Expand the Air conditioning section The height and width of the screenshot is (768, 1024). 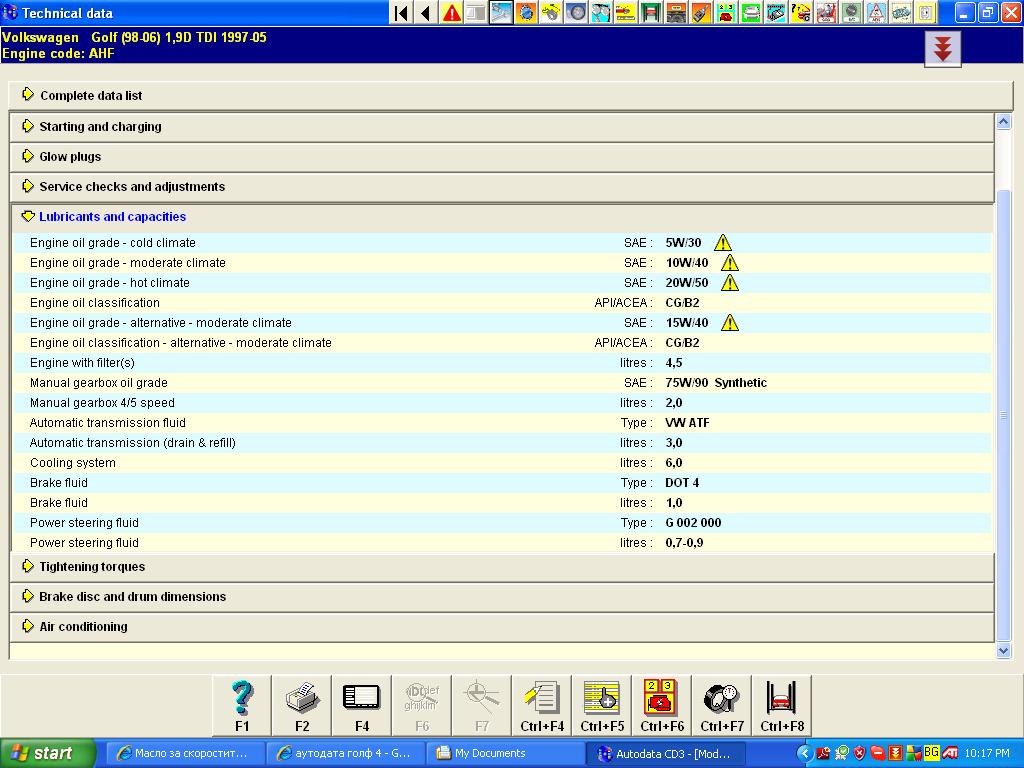(x=83, y=627)
